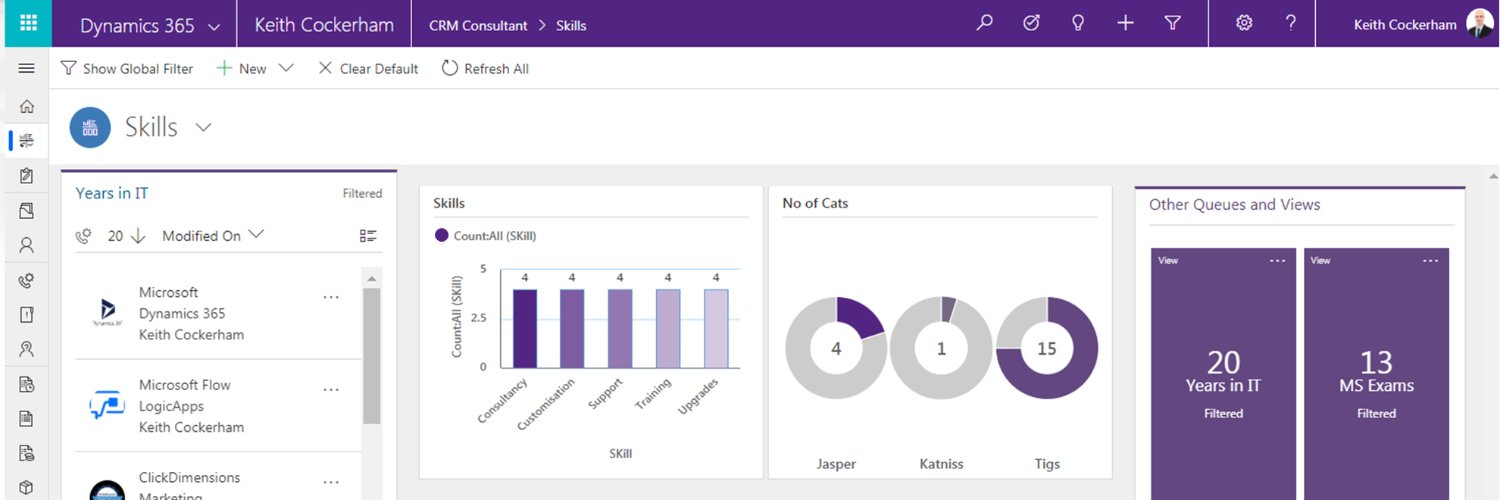The height and width of the screenshot is (500, 1500).
Task: Click the Years in IT list scrollbar
Action: pos(372,355)
